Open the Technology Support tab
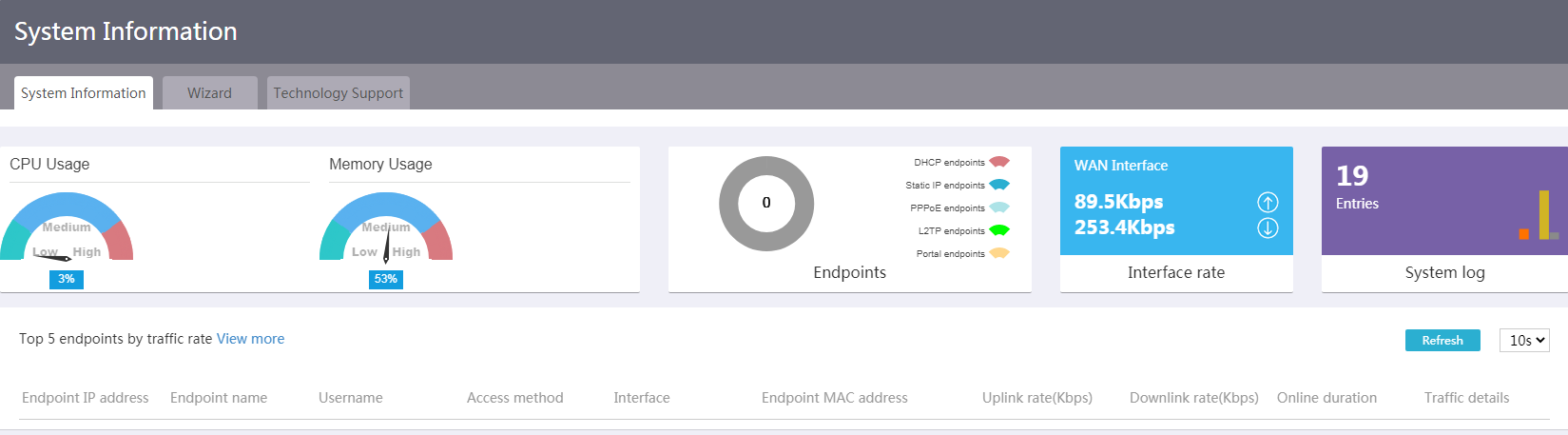This screenshot has width=1568, height=435. 339,93
